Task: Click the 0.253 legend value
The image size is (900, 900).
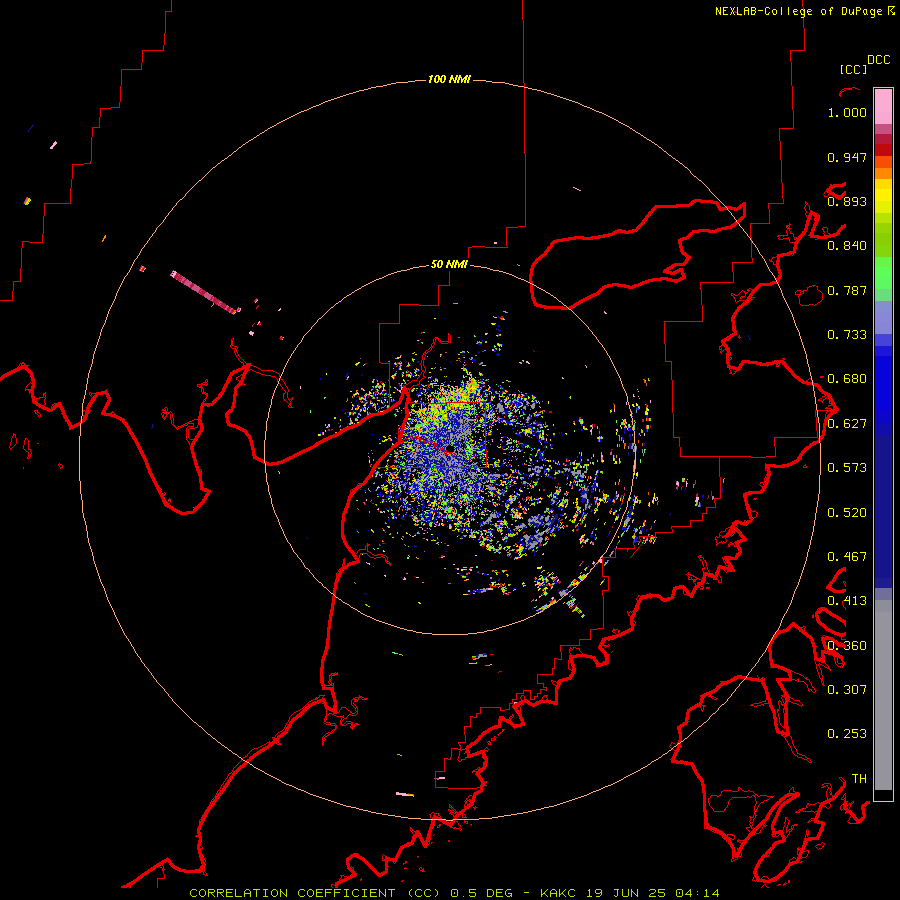Action: tap(847, 734)
